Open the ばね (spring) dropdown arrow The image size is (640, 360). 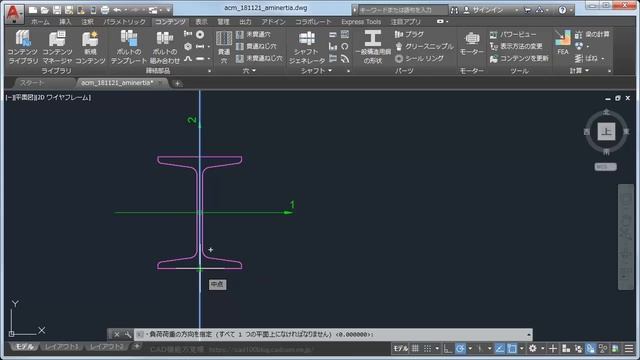pos(602,59)
